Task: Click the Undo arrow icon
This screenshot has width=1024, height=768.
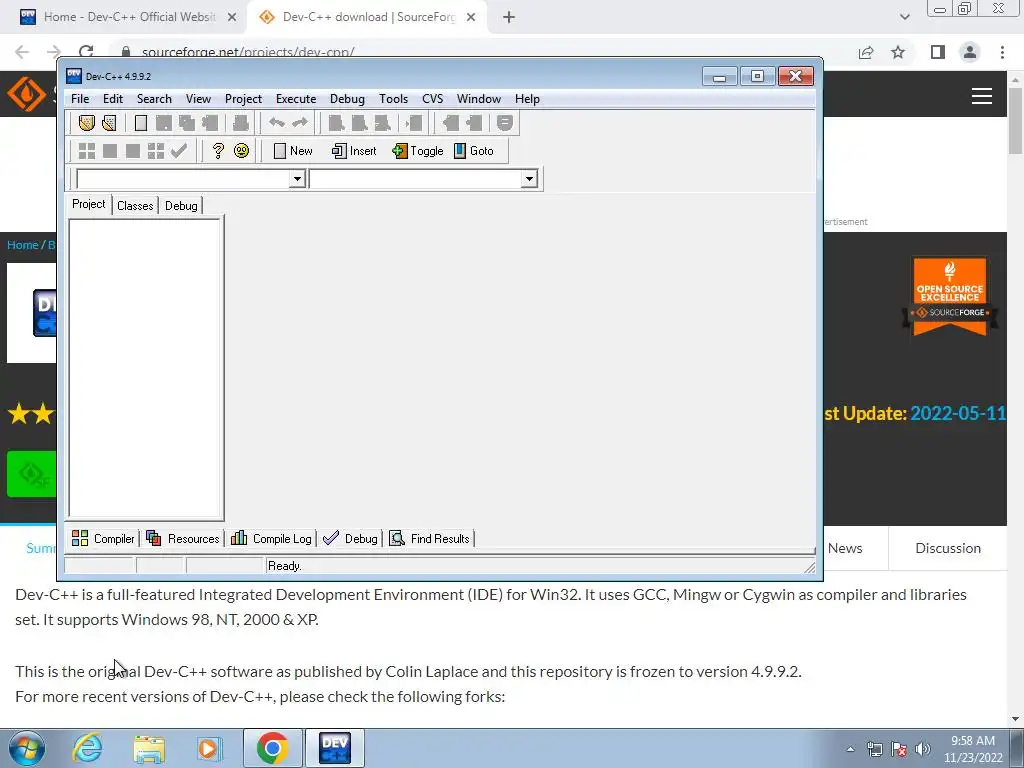Action: click(x=277, y=123)
